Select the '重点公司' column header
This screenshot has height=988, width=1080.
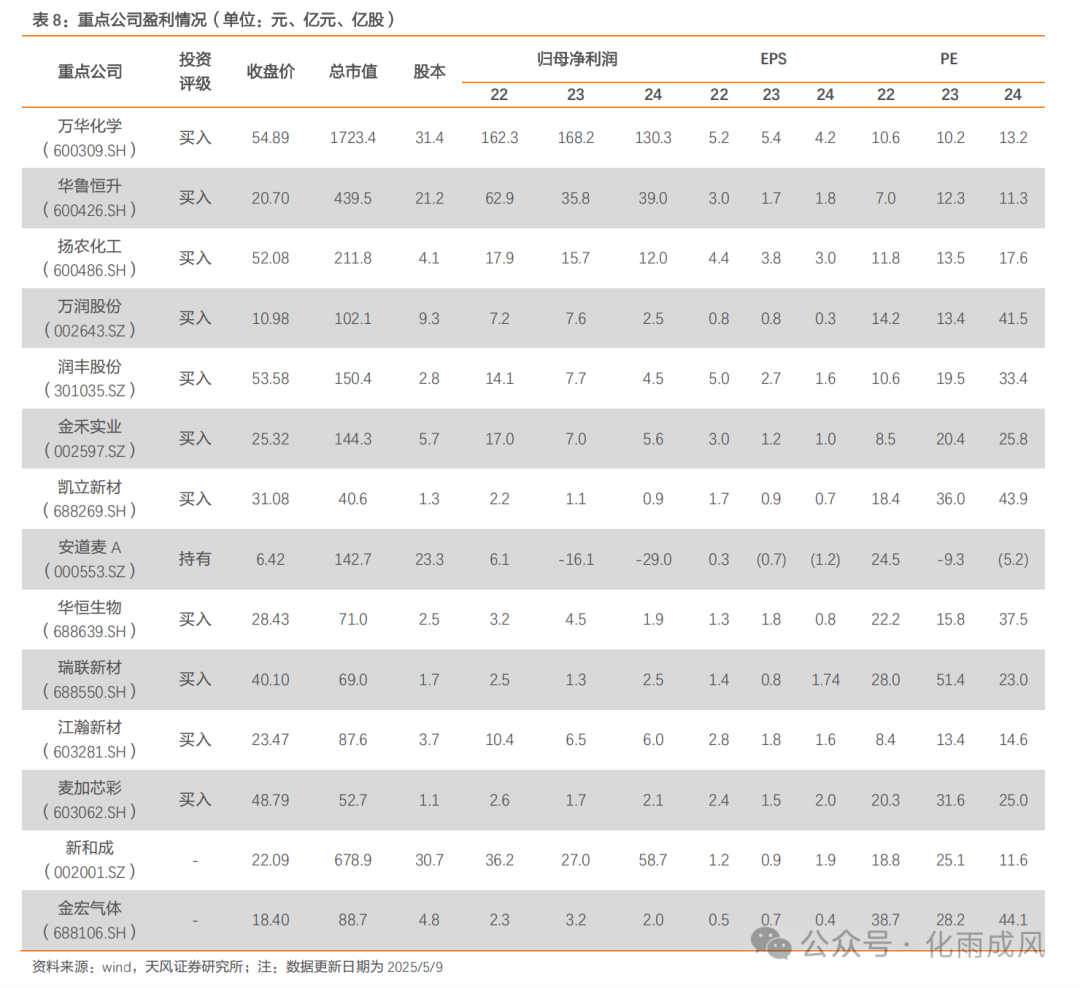[90, 72]
